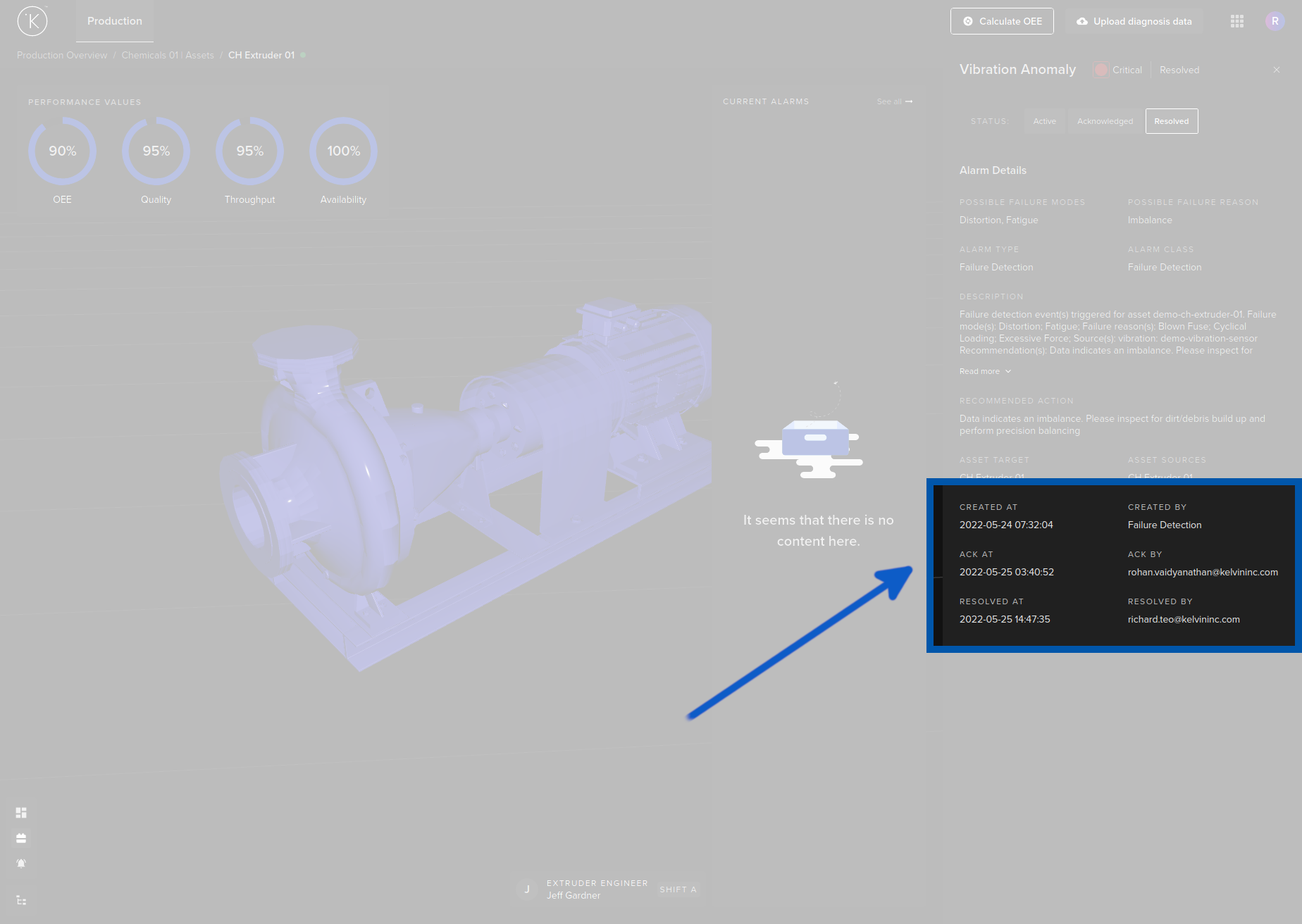1302x924 pixels.
Task: Open Production Overview from the breadcrumb
Action: (61, 55)
